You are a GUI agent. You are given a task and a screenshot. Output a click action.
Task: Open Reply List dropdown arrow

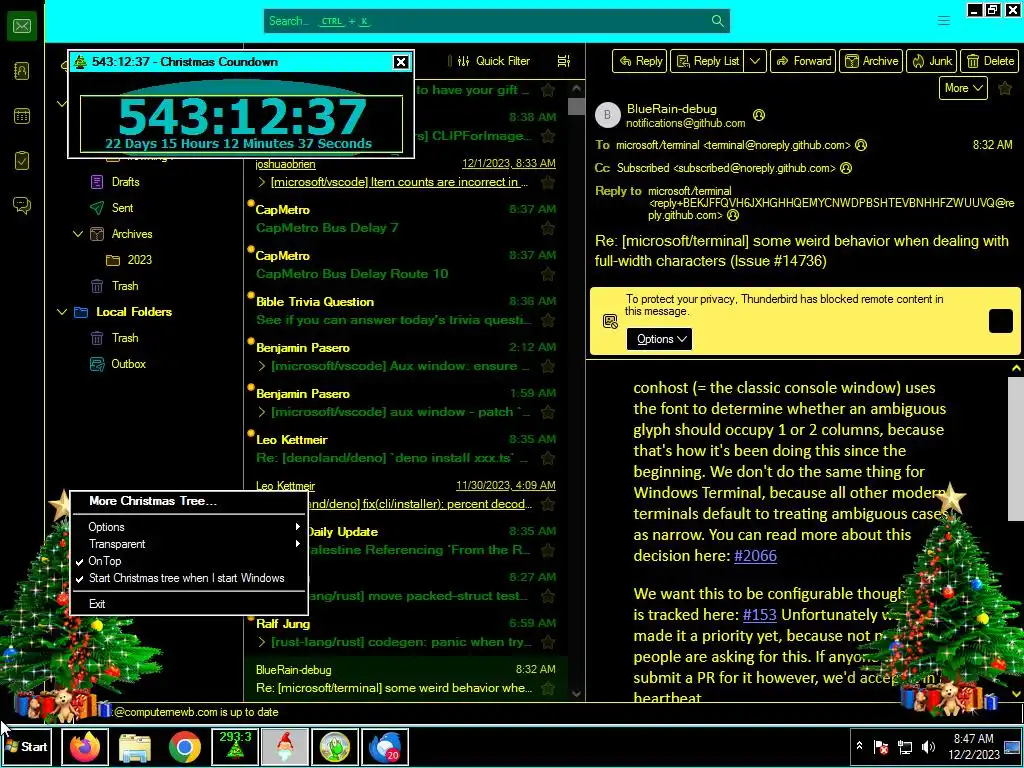coord(755,61)
